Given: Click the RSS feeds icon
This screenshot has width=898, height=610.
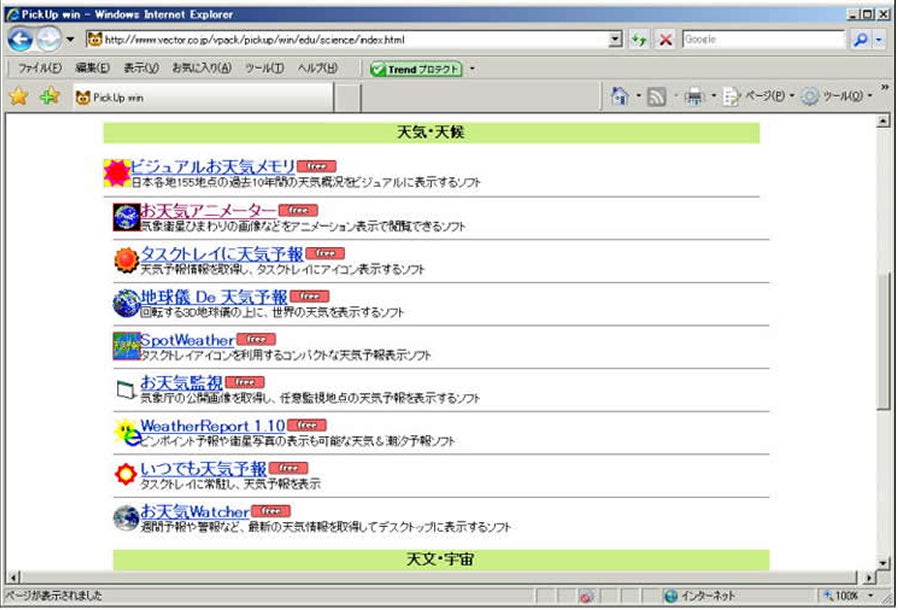Looking at the screenshot, I should pos(657,96).
